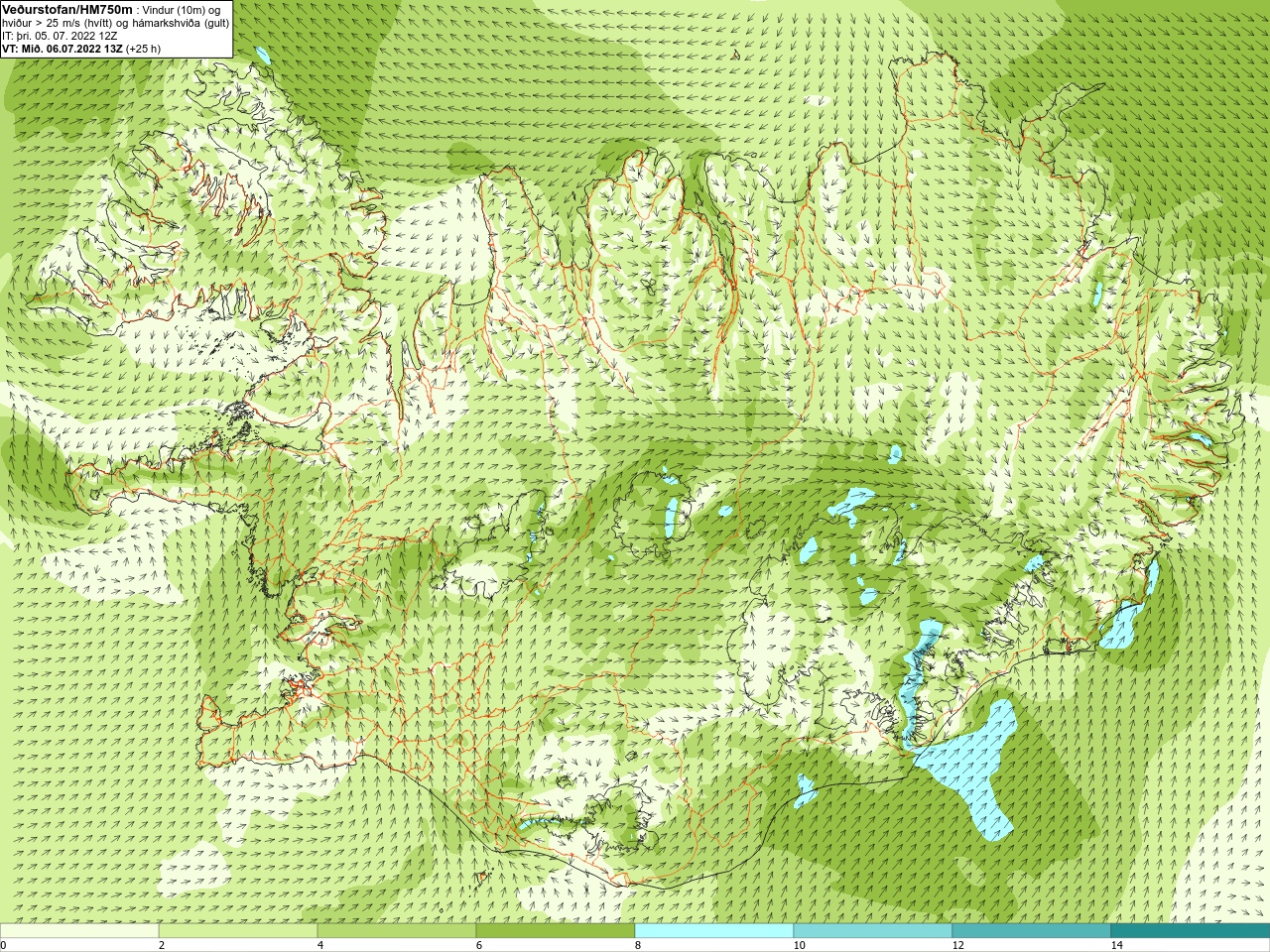
Task: Click the darkest teal swatch above 14
Action: tap(1191, 931)
